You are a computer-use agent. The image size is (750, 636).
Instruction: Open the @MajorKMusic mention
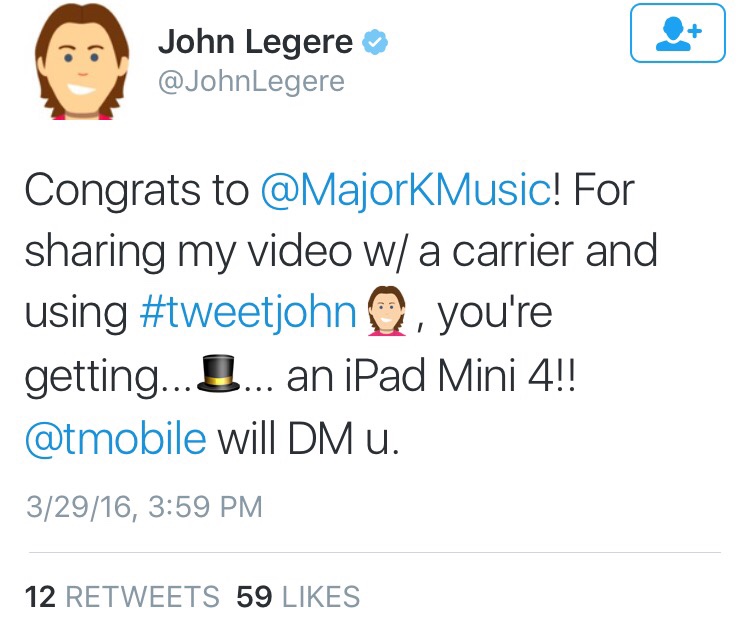(407, 191)
